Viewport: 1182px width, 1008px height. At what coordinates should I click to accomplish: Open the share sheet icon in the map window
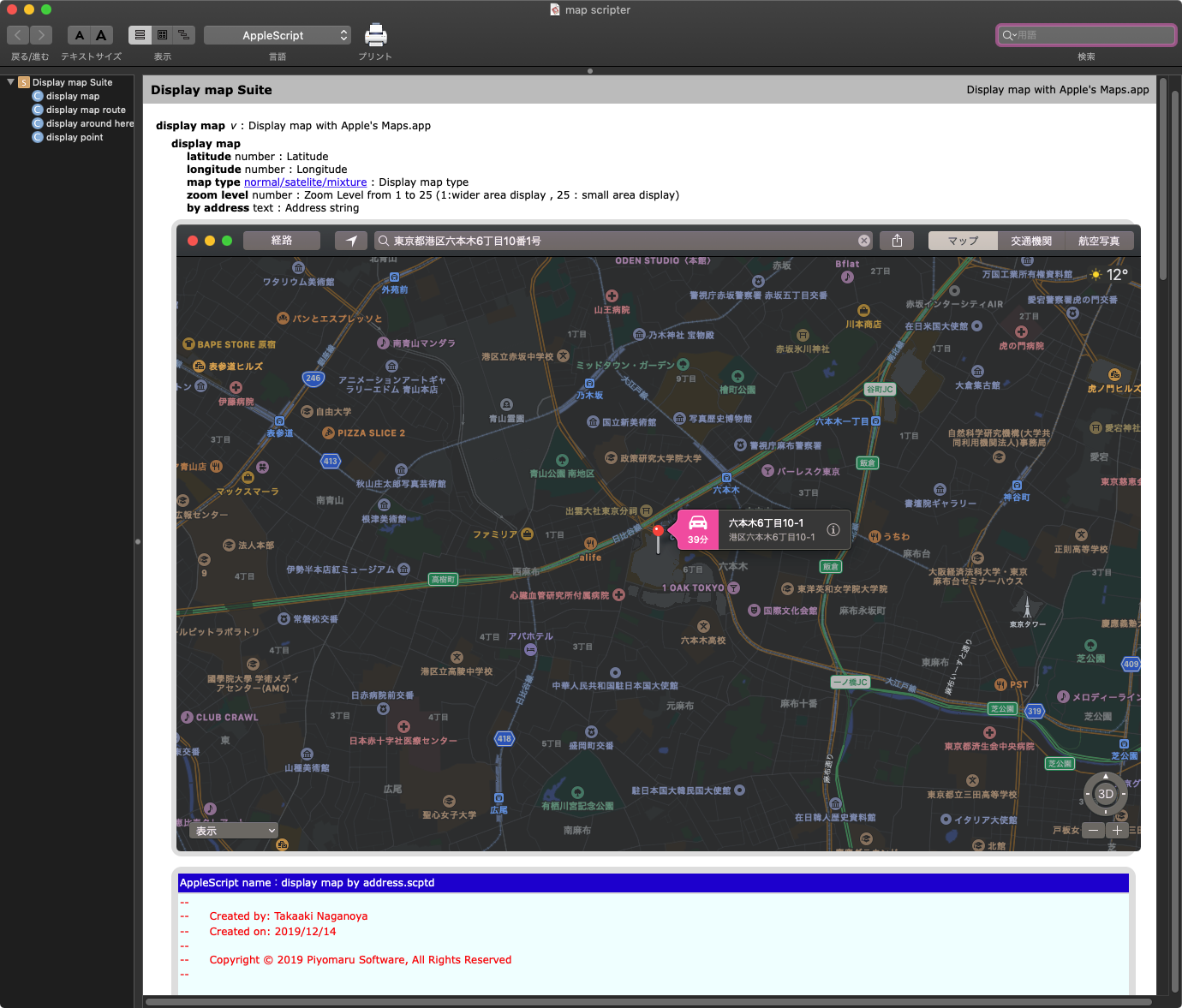coord(896,241)
